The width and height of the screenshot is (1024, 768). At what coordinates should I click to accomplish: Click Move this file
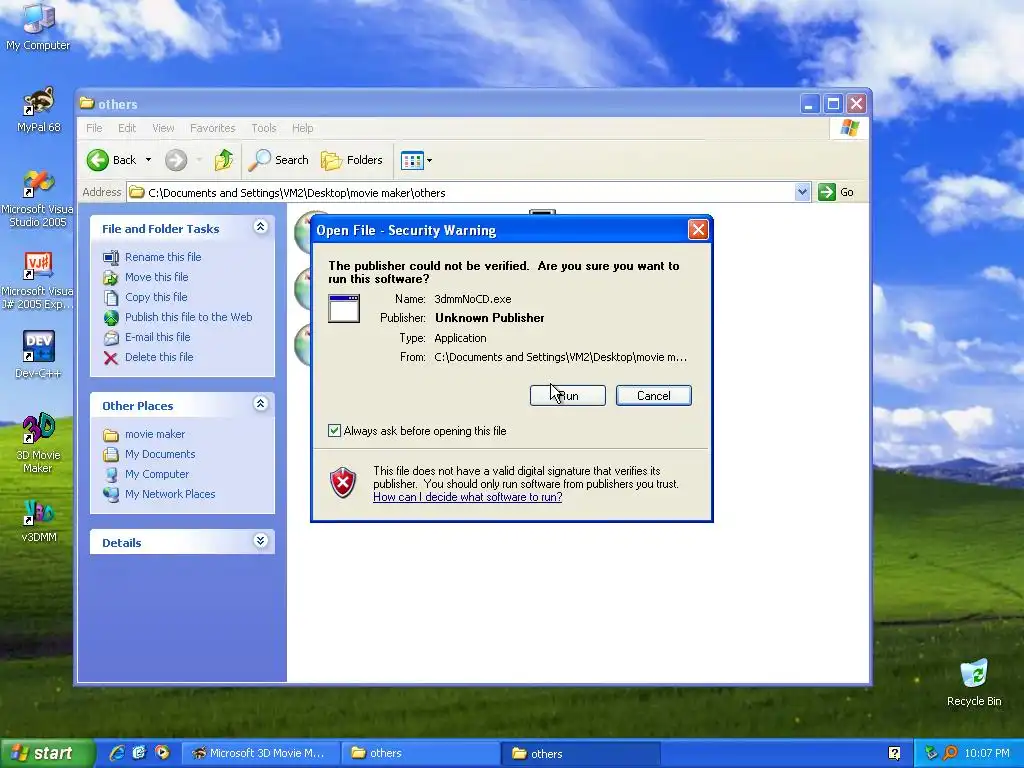click(157, 277)
